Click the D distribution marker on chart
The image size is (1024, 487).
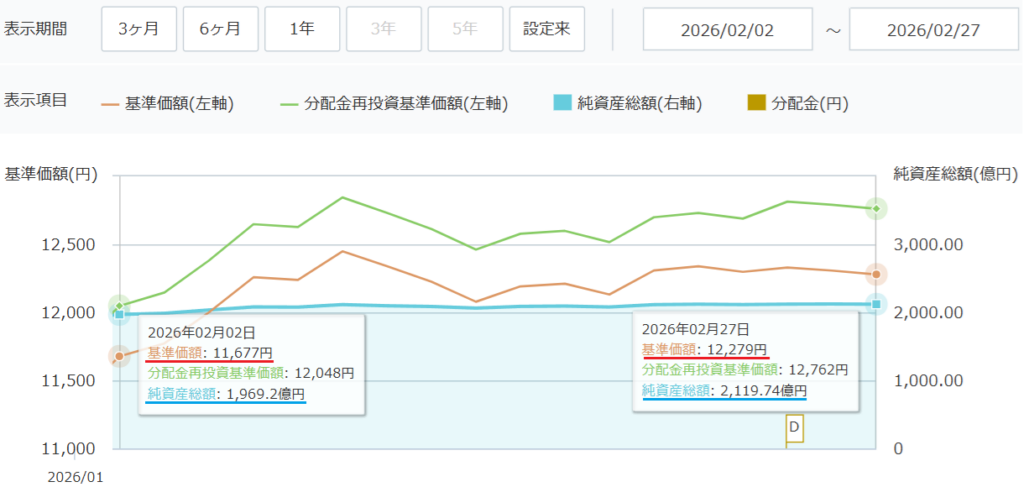click(x=794, y=428)
